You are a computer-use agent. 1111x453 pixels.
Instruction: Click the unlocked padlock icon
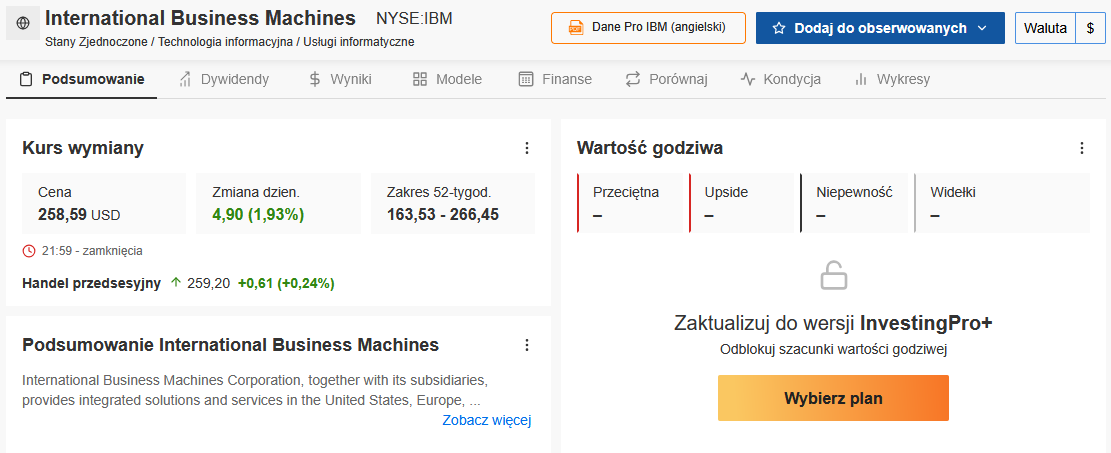click(x=833, y=275)
